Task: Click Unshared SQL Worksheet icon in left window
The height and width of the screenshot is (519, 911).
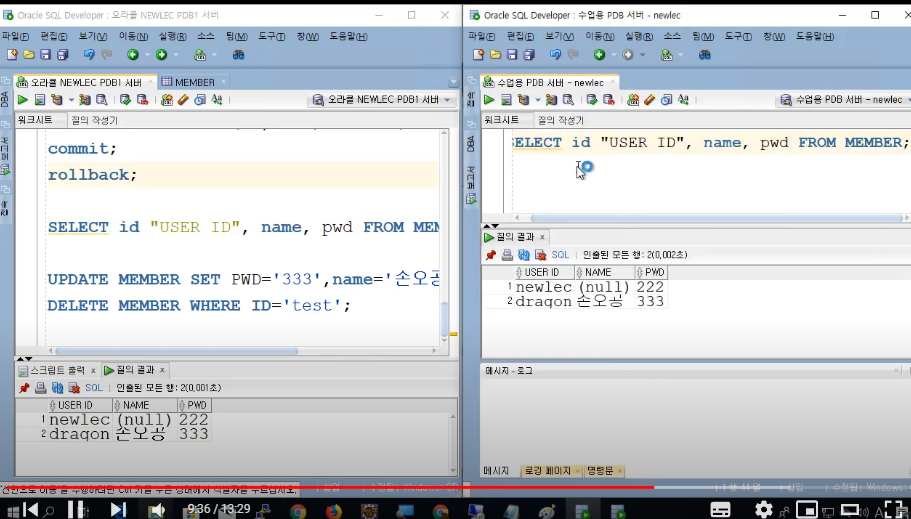Action: click(x=167, y=100)
